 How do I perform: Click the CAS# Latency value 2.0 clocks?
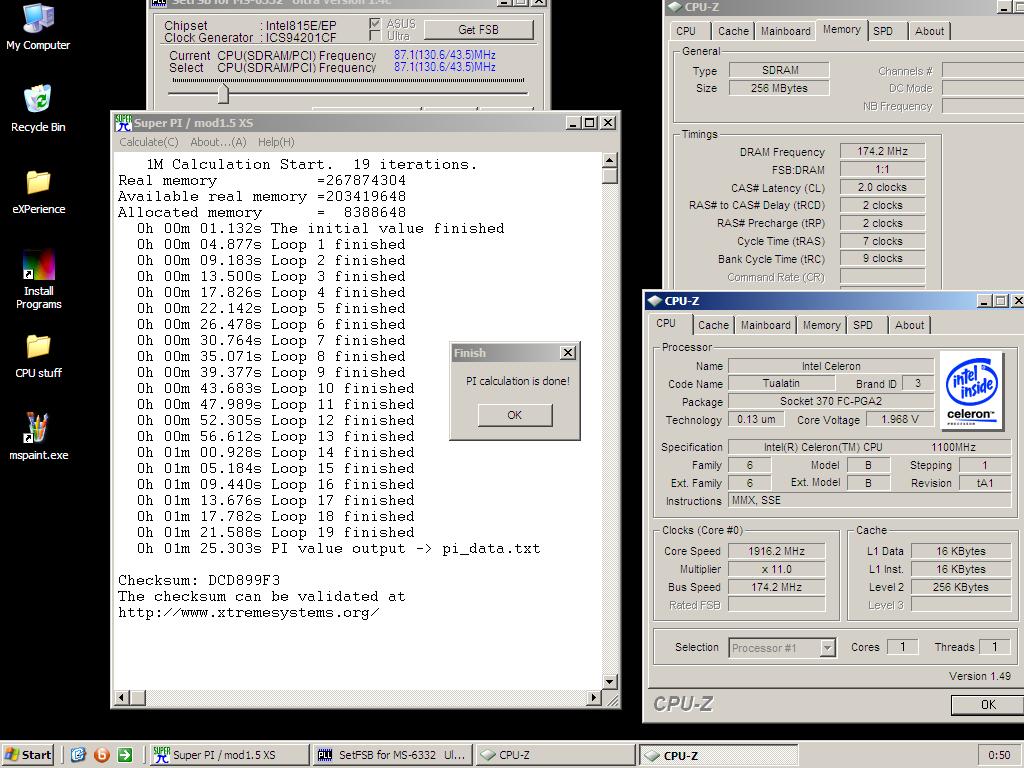click(x=882, y=187)
